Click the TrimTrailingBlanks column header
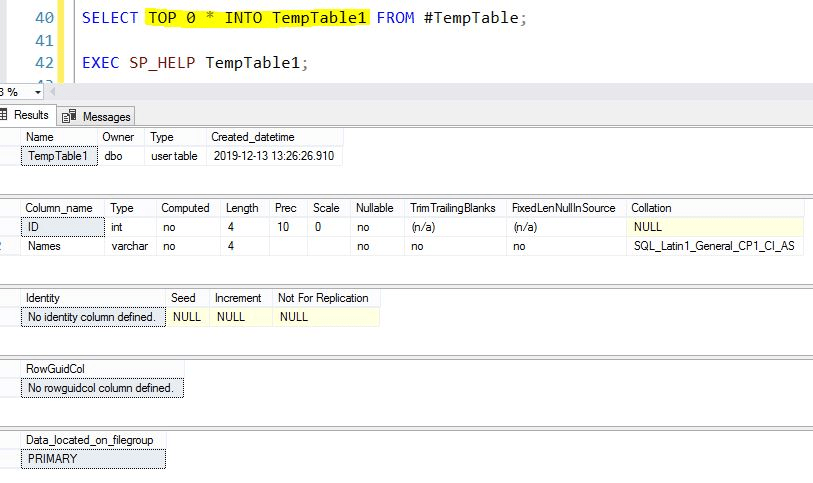The image size is (813, 483). coord(455,208)
